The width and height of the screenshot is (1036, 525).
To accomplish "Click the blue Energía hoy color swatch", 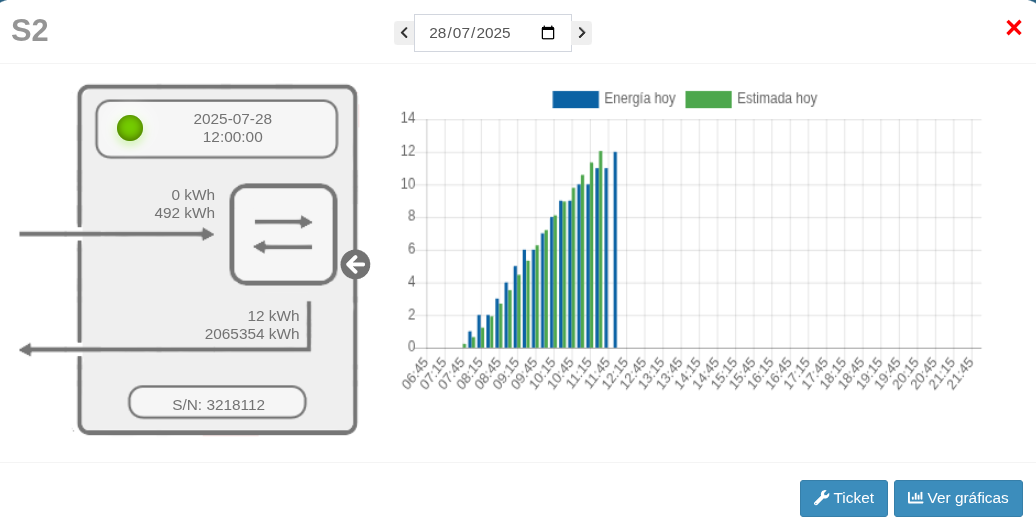I will (575, 99).
